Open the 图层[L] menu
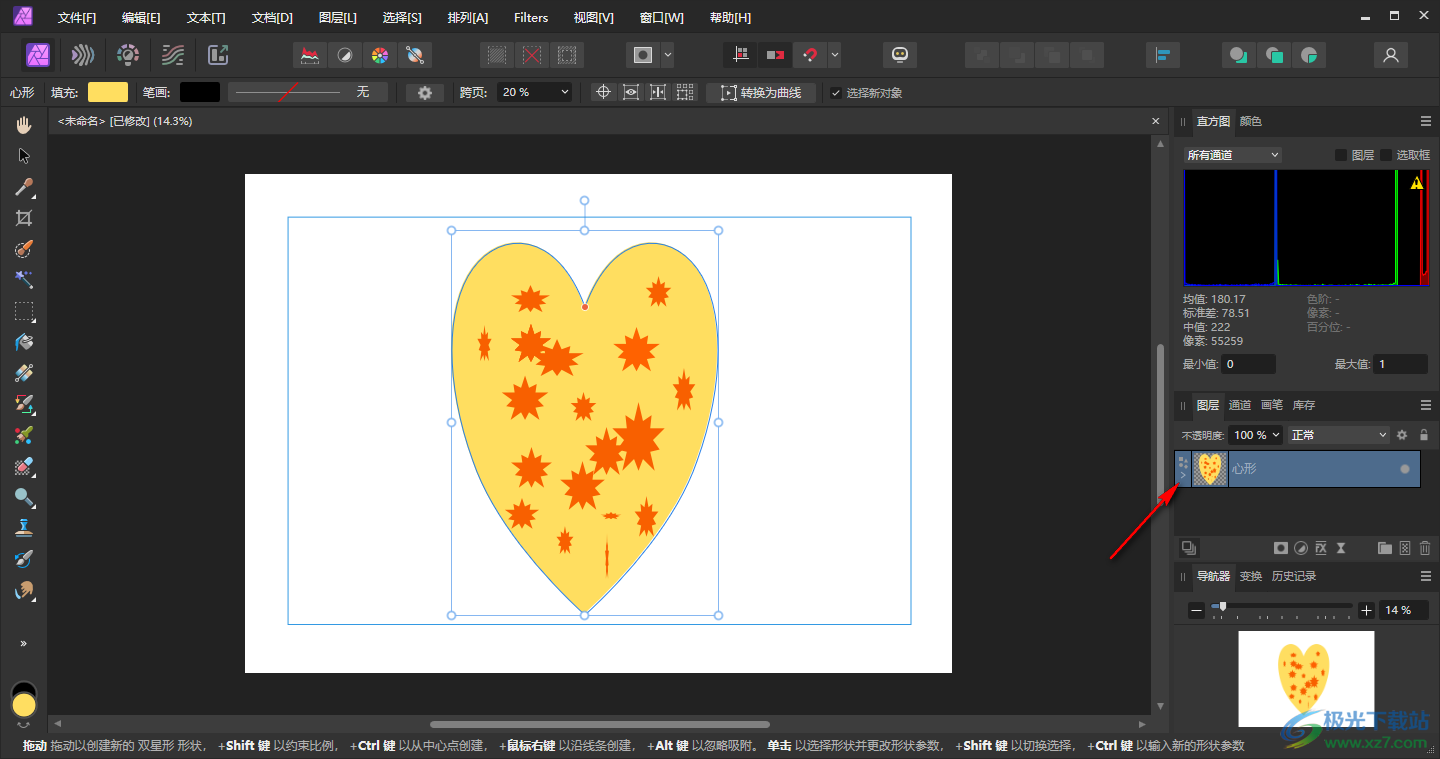1440x759 pixels. (337, 18)
